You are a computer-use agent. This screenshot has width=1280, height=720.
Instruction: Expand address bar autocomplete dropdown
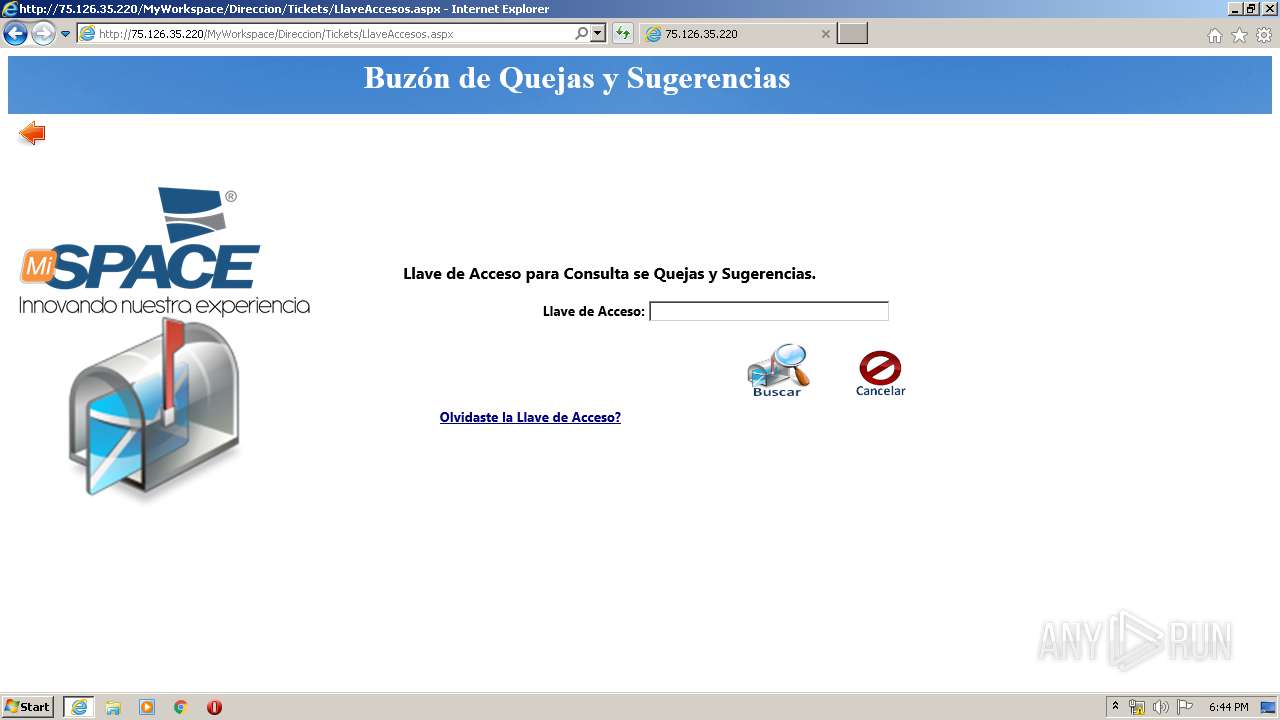[598, 34]
